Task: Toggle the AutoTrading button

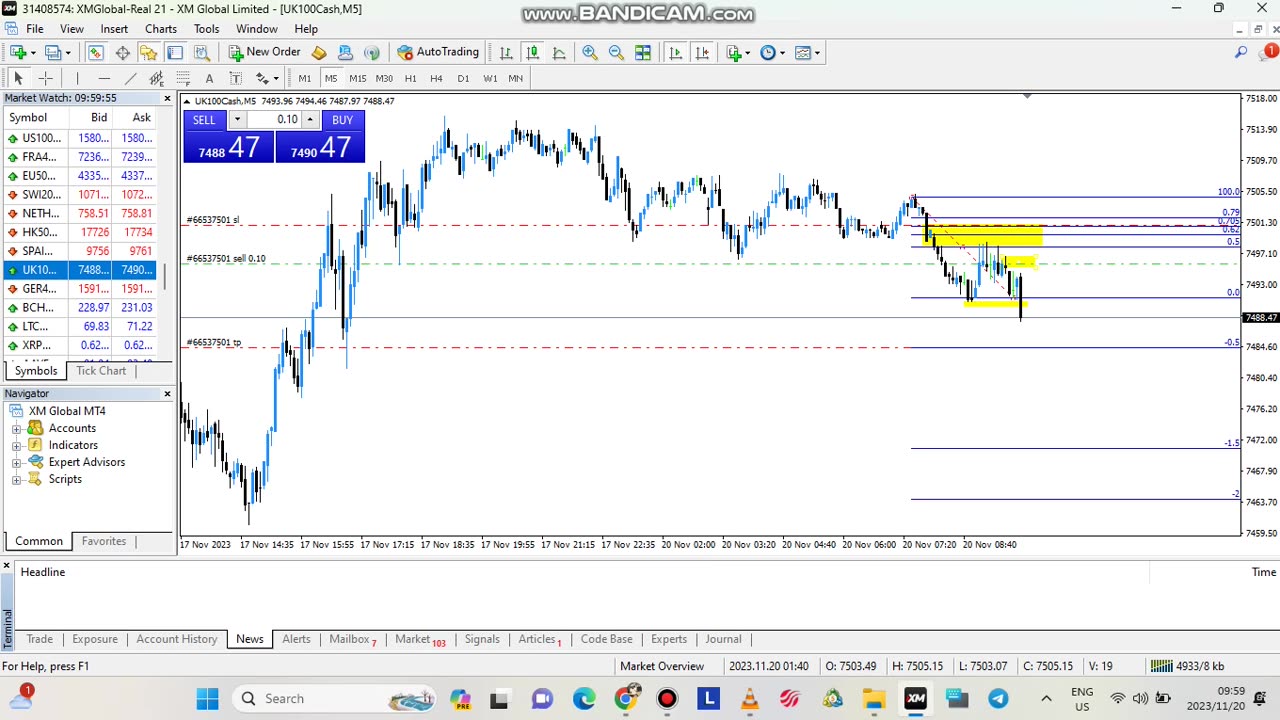Action: [438, 52]
